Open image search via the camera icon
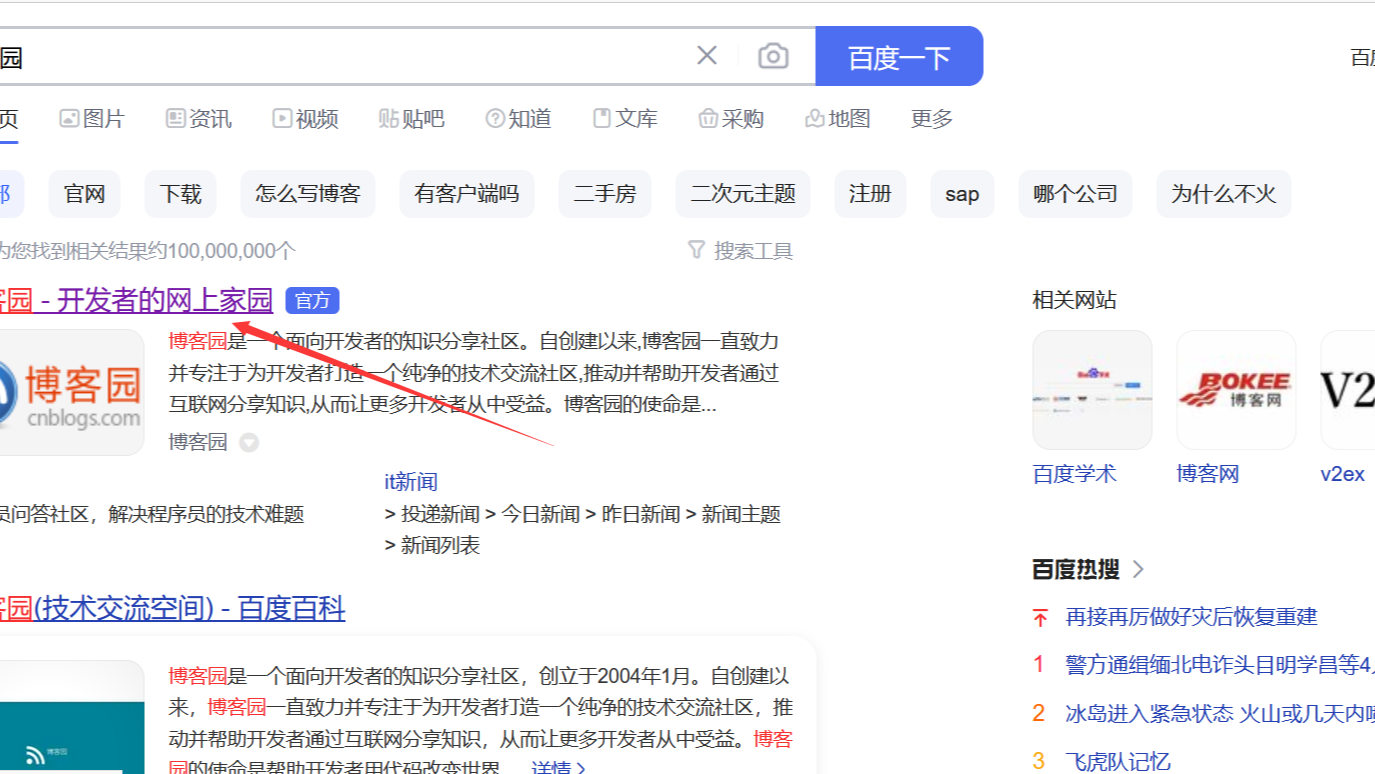This screenshot has height=774, width=1375. click(x=773, y=56)
